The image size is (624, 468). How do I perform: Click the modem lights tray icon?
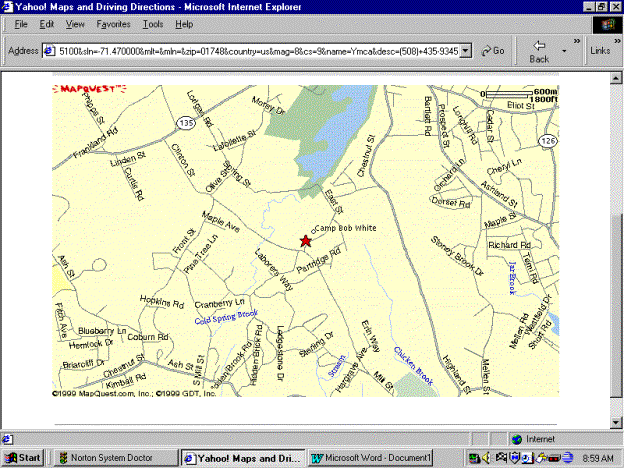pyautogui.click(x=554, y=458)
